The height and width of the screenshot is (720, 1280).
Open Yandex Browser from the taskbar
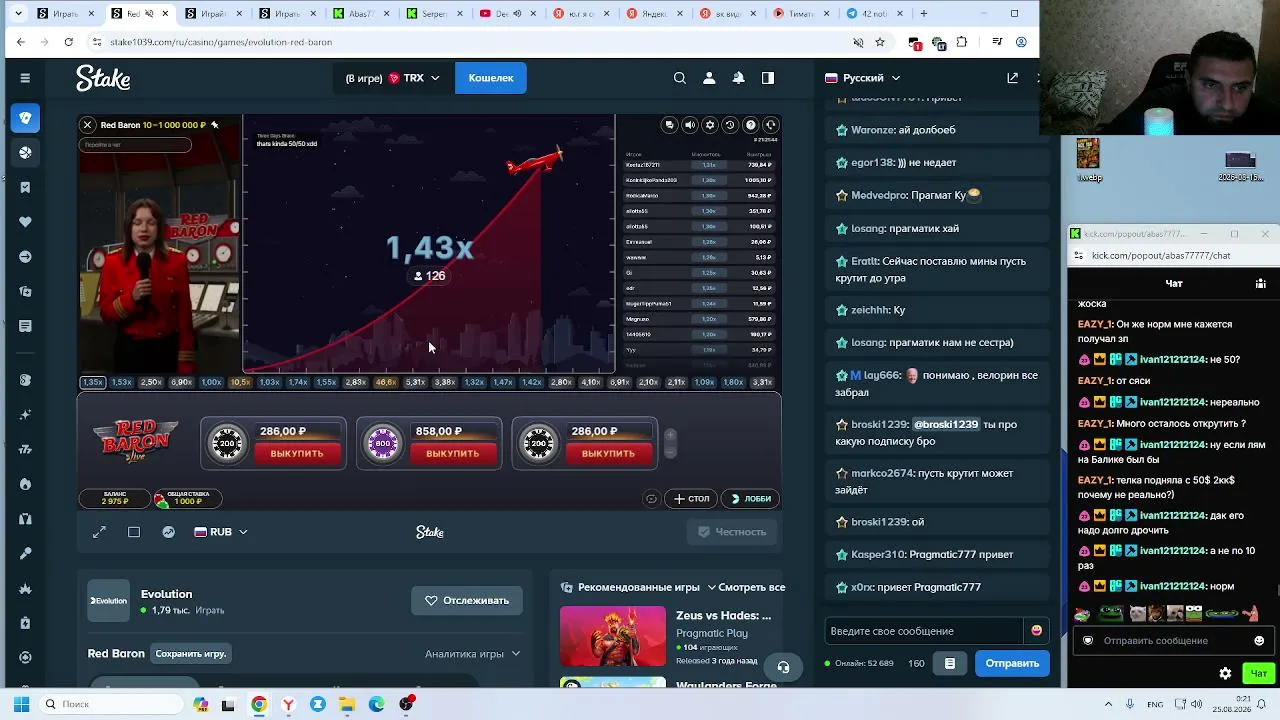pos(288,704)
